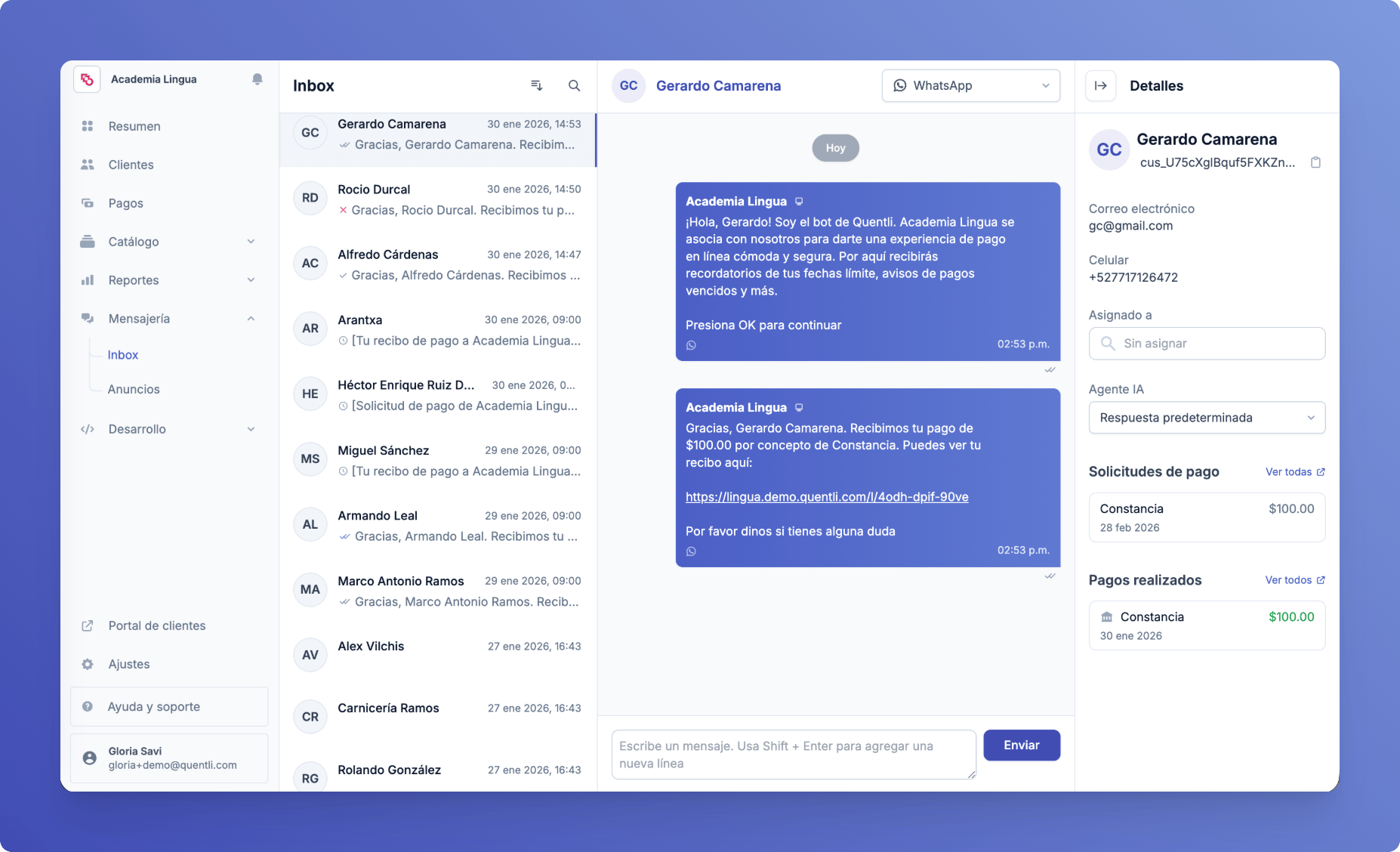Collapse the Detalles panel arrow icon
Viewport: 1400px width, 852px height.
pyautogui.click(x=1101, y=85)
